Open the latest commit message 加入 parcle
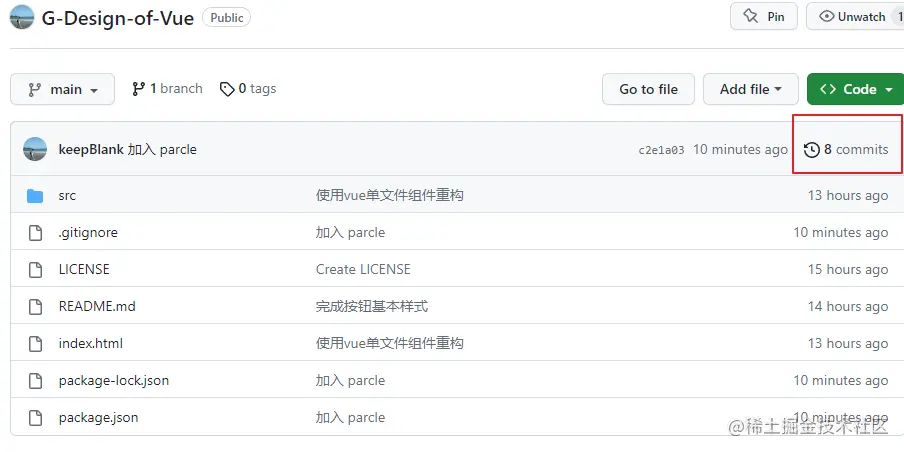The image size is (904, 452). coord(162,149)
